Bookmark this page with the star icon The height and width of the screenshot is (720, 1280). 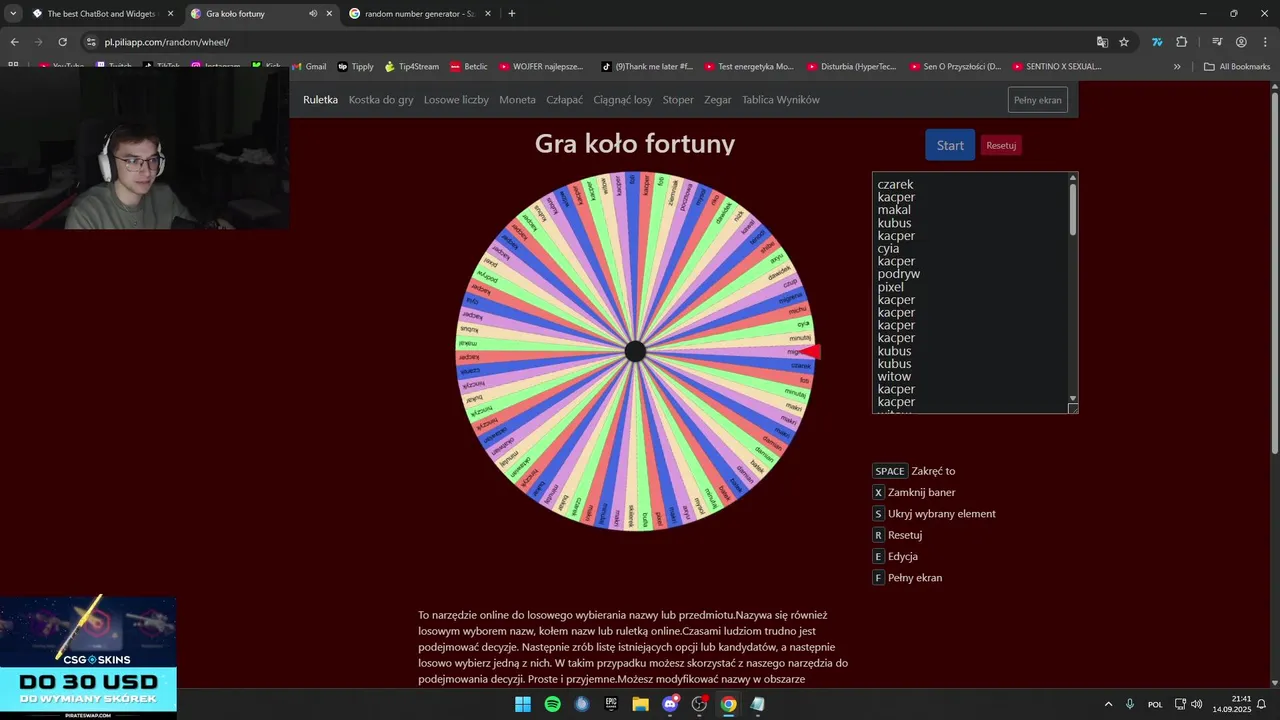tap(1124, 42)
